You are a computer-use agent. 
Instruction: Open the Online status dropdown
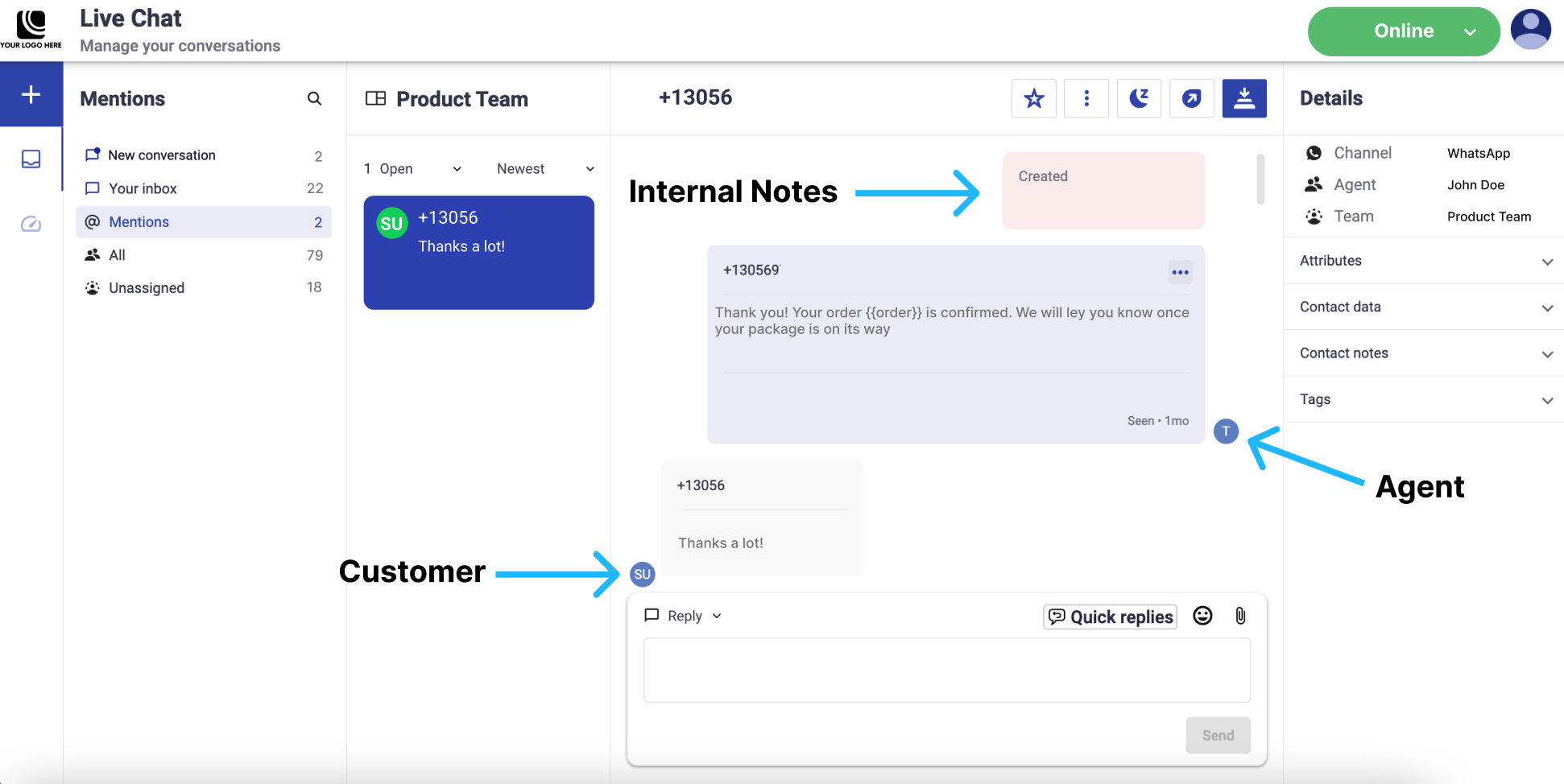[x=1403, y=31]
